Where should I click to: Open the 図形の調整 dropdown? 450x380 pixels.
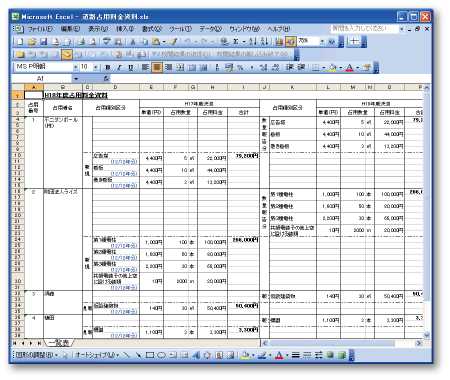pos(37,355)
